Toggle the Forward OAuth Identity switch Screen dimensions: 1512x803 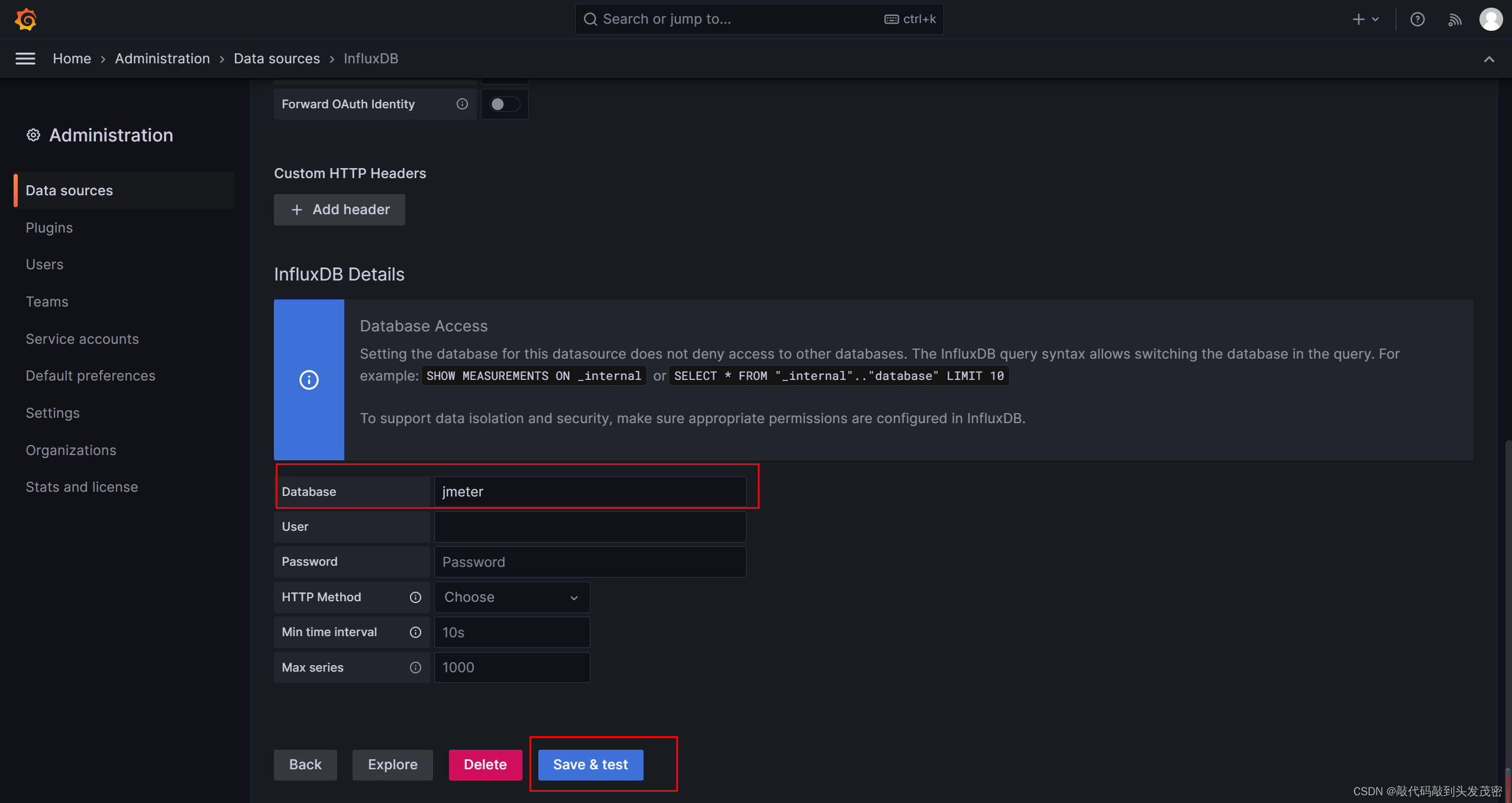[x=504, y=104]
